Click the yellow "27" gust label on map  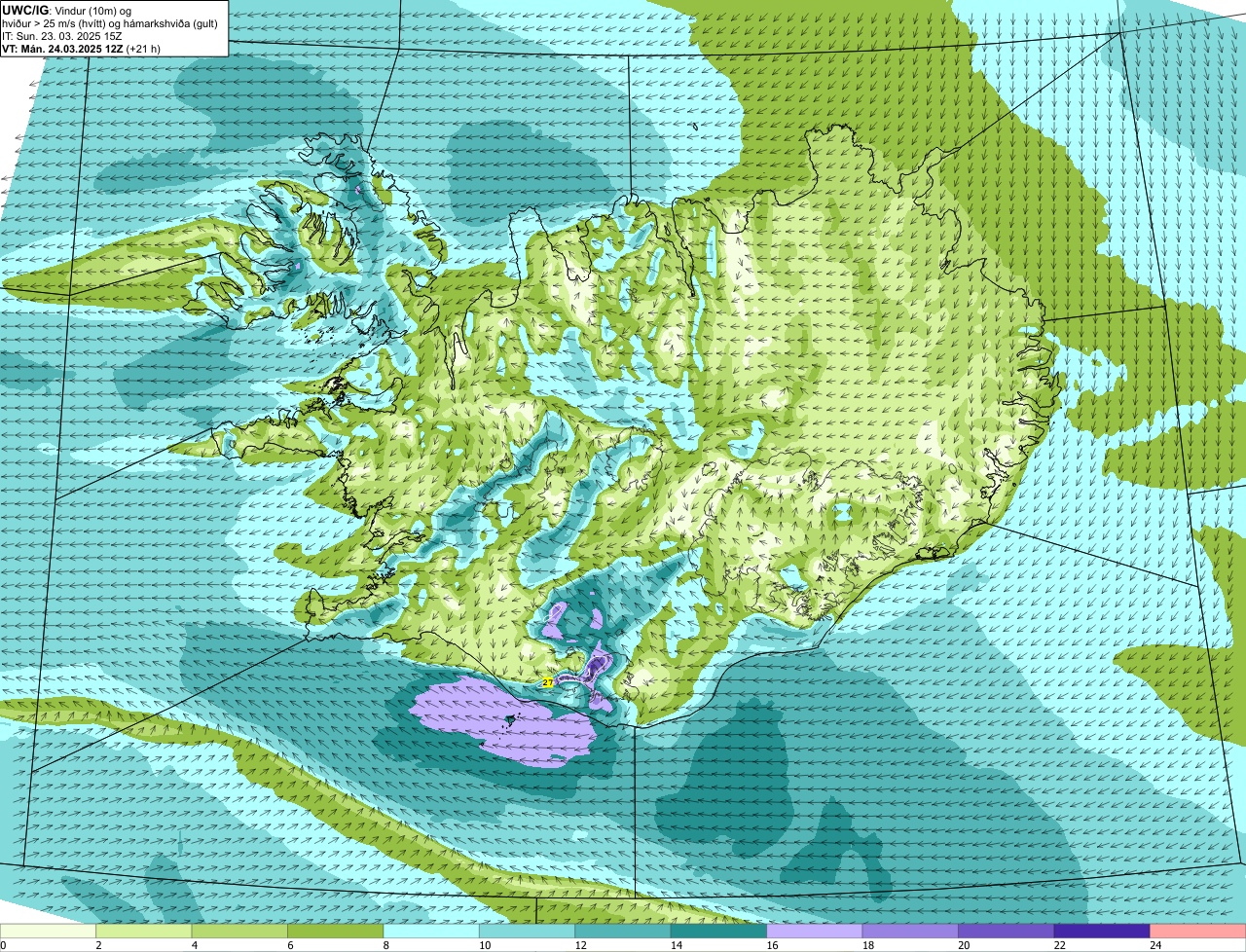click(548, 683)
